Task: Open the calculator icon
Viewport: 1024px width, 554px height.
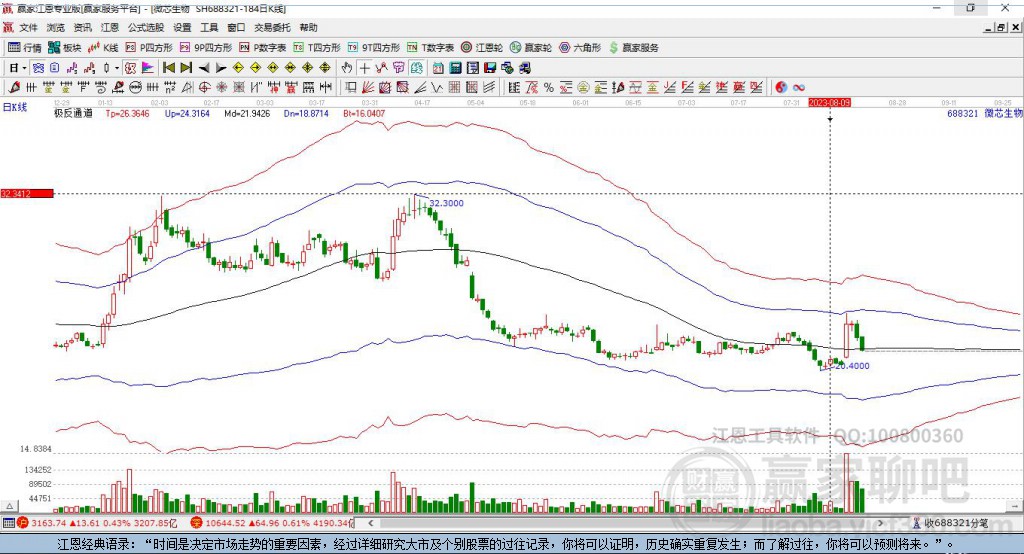Action: [455, 68]
